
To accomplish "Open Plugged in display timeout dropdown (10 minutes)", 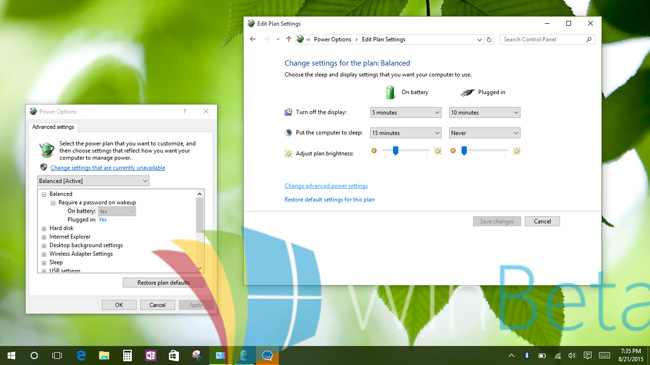I will 485,112.
